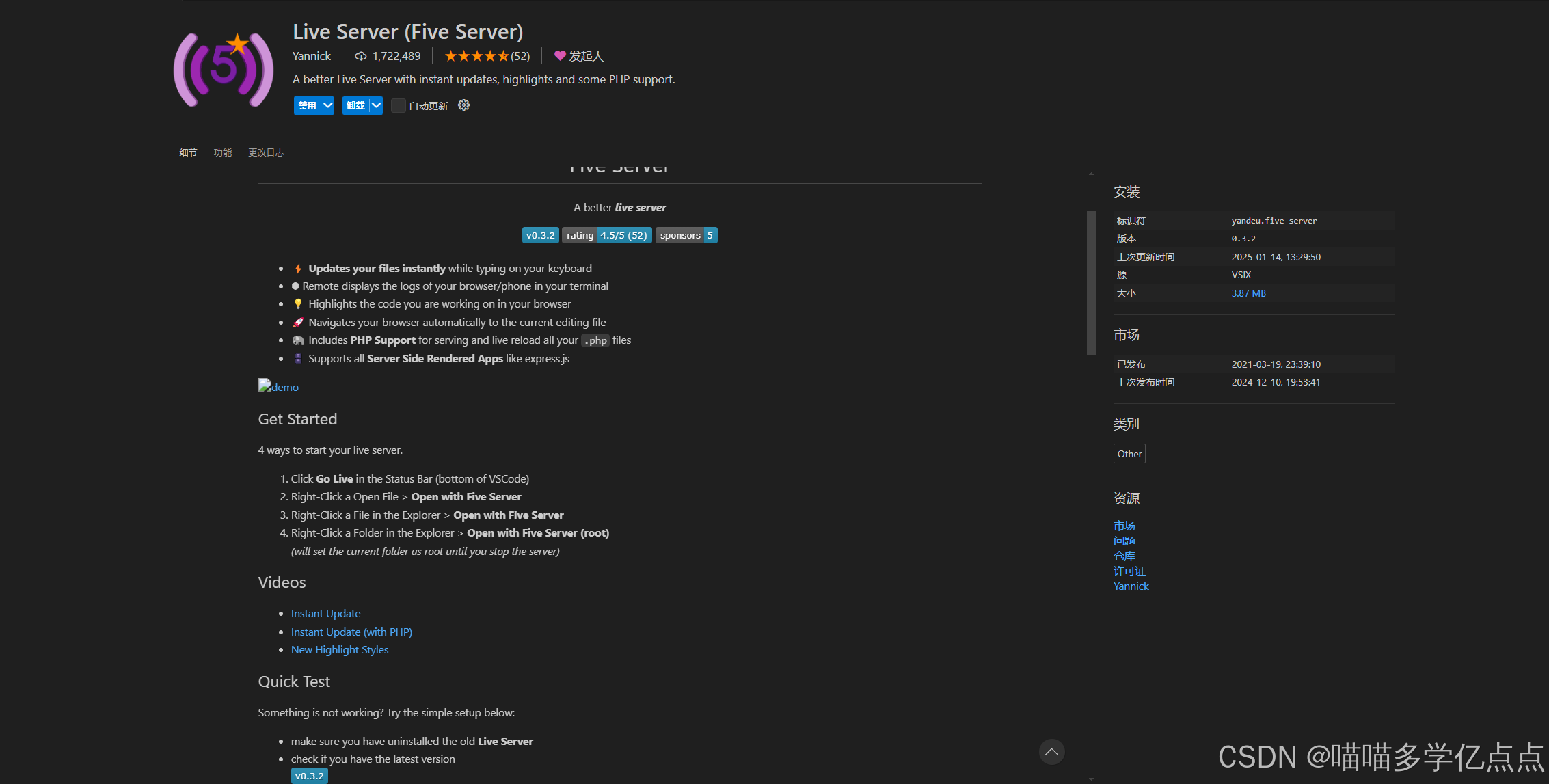Click the rocket emoji bullet
The image size is (1549, 784).
[x=298, y=322]
